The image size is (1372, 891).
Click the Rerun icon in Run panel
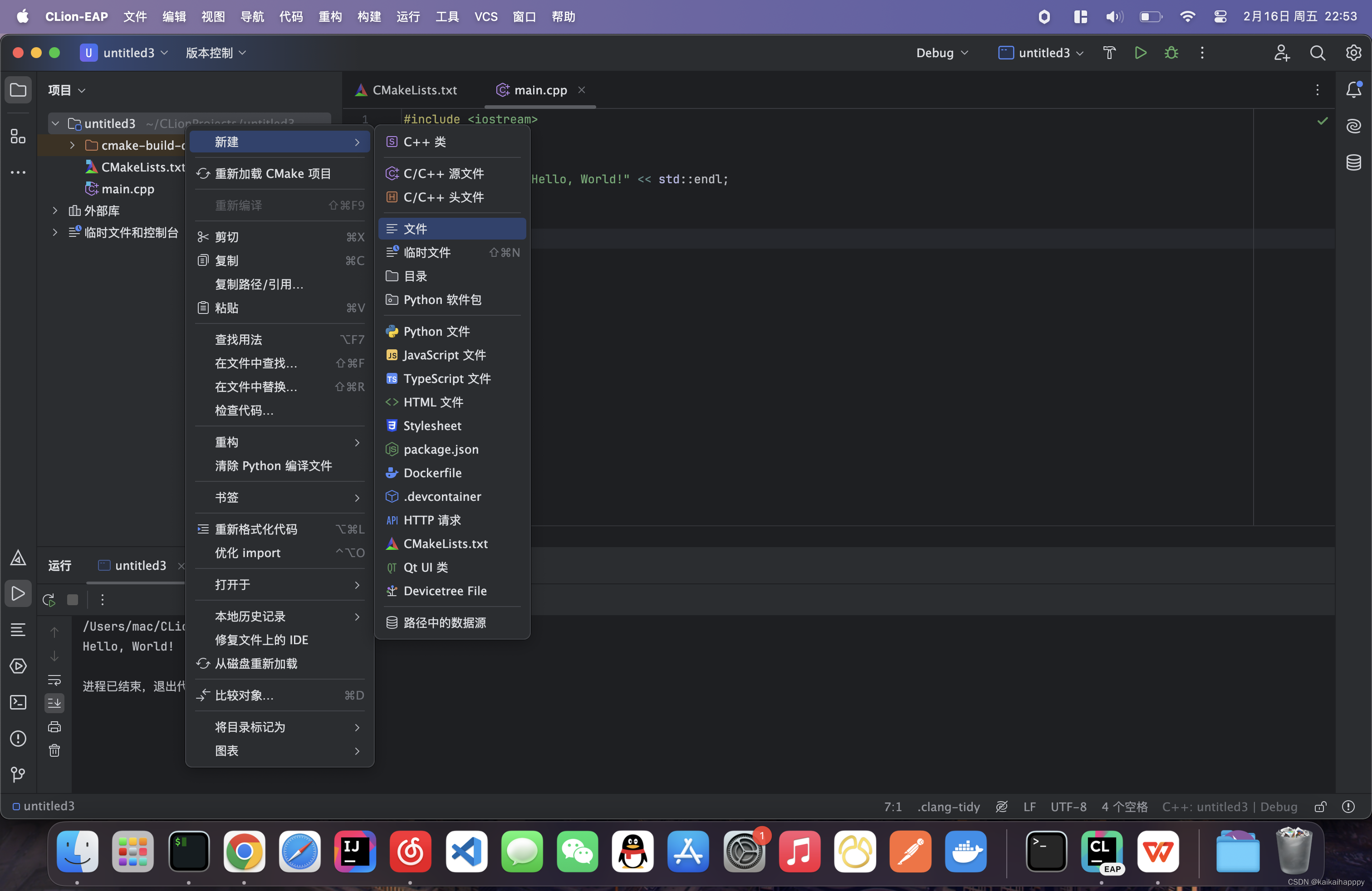[x=49, y=599]
